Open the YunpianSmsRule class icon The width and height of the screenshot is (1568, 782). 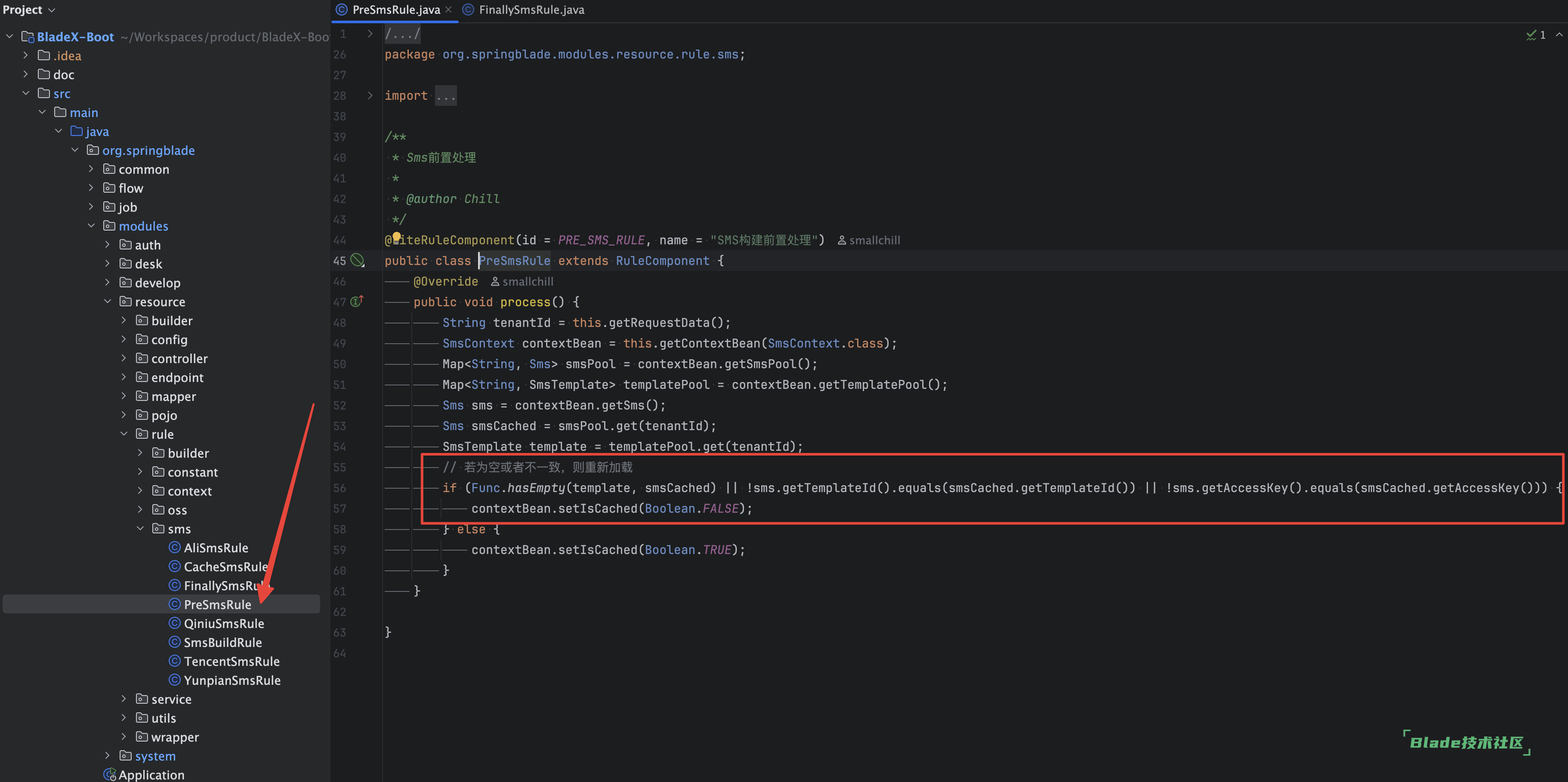(x=175, y=679)
